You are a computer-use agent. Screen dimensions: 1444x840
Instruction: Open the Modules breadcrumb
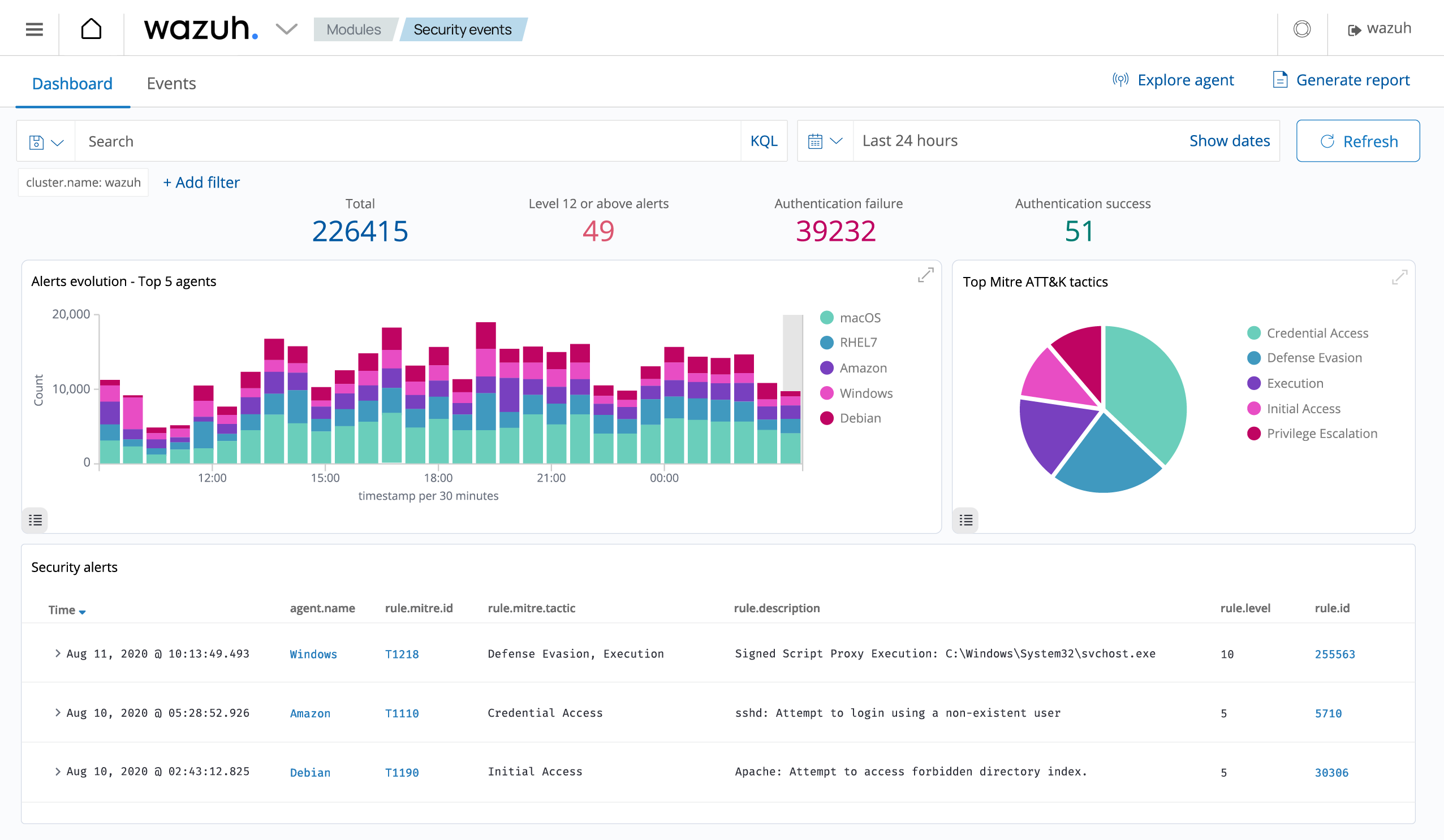pyautogui.click(x=353, y=29)
